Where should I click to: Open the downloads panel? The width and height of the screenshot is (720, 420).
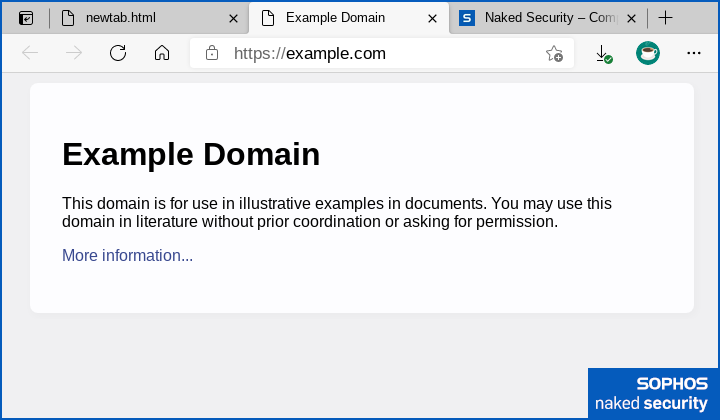point(603,54)
